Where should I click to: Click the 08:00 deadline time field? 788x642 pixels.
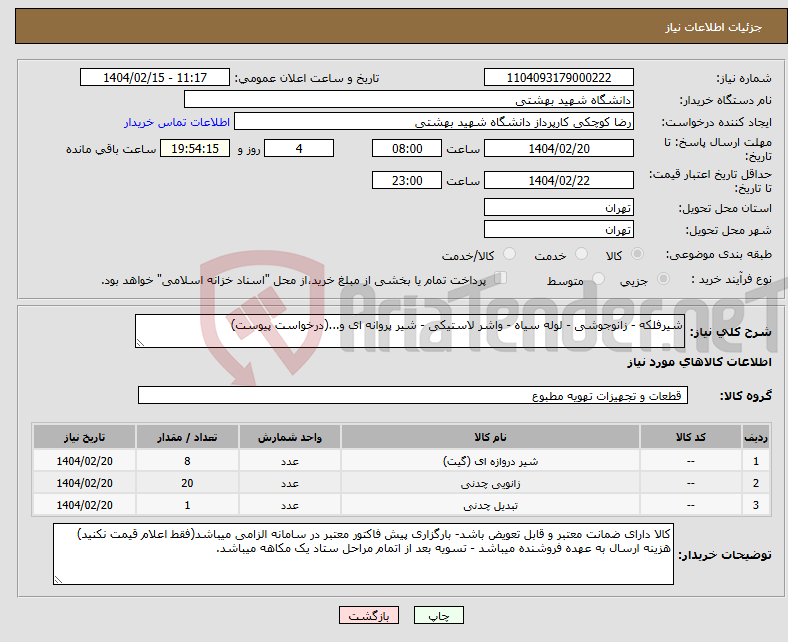pos(407,148)
